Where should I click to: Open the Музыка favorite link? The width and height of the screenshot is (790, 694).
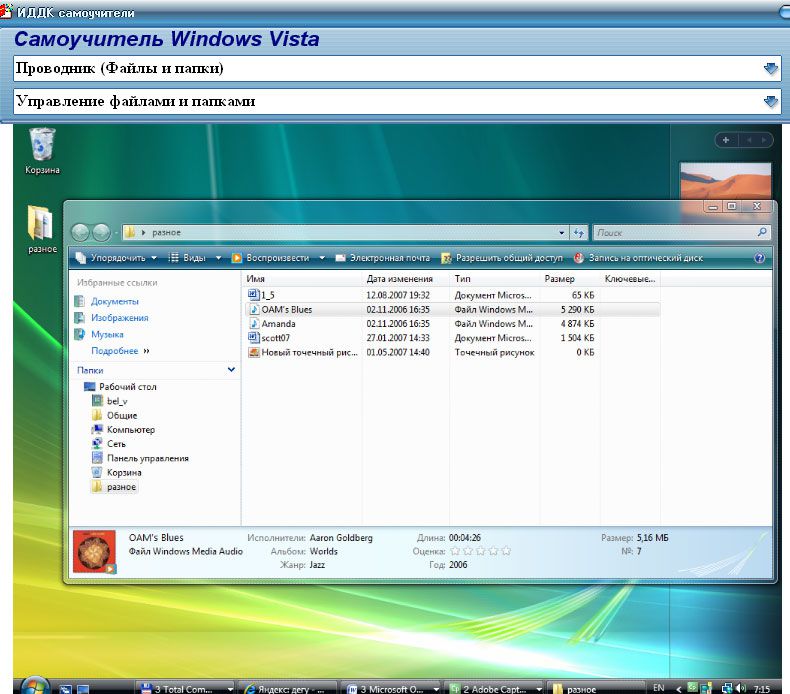coord(107,335)
